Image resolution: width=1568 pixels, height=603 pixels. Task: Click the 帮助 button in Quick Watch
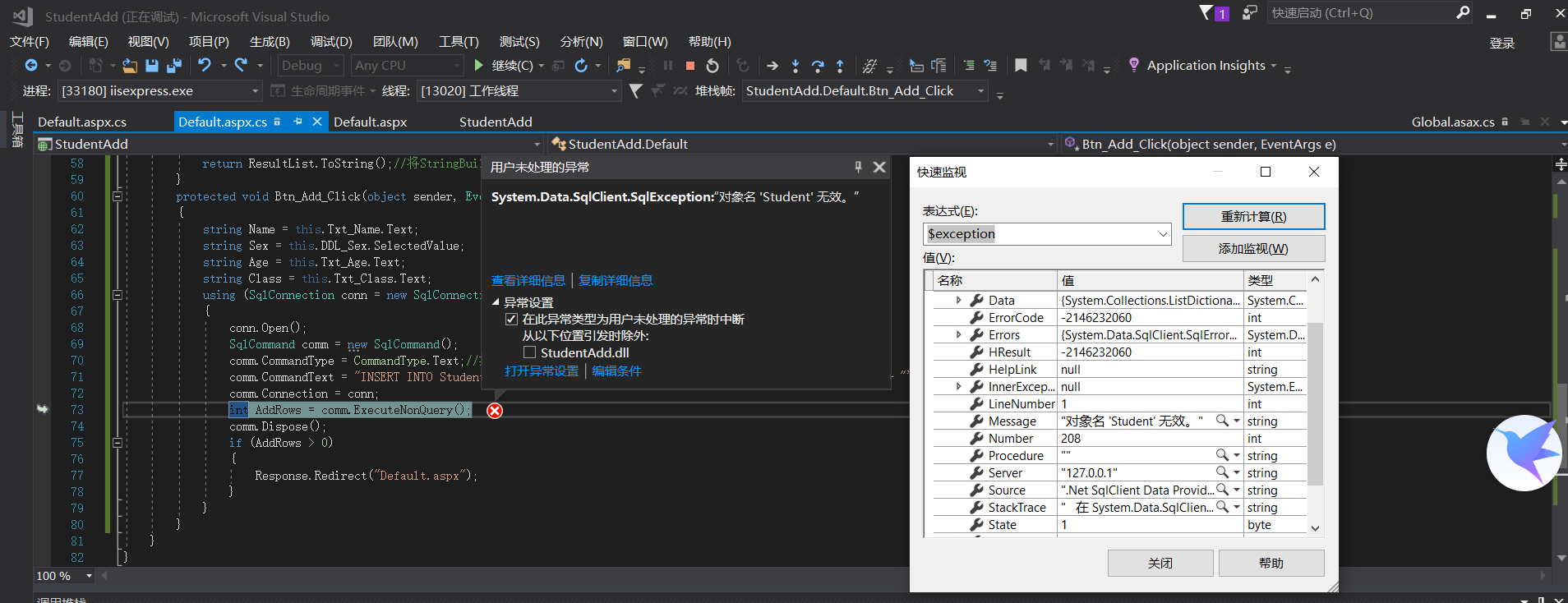click(1271, 564)
